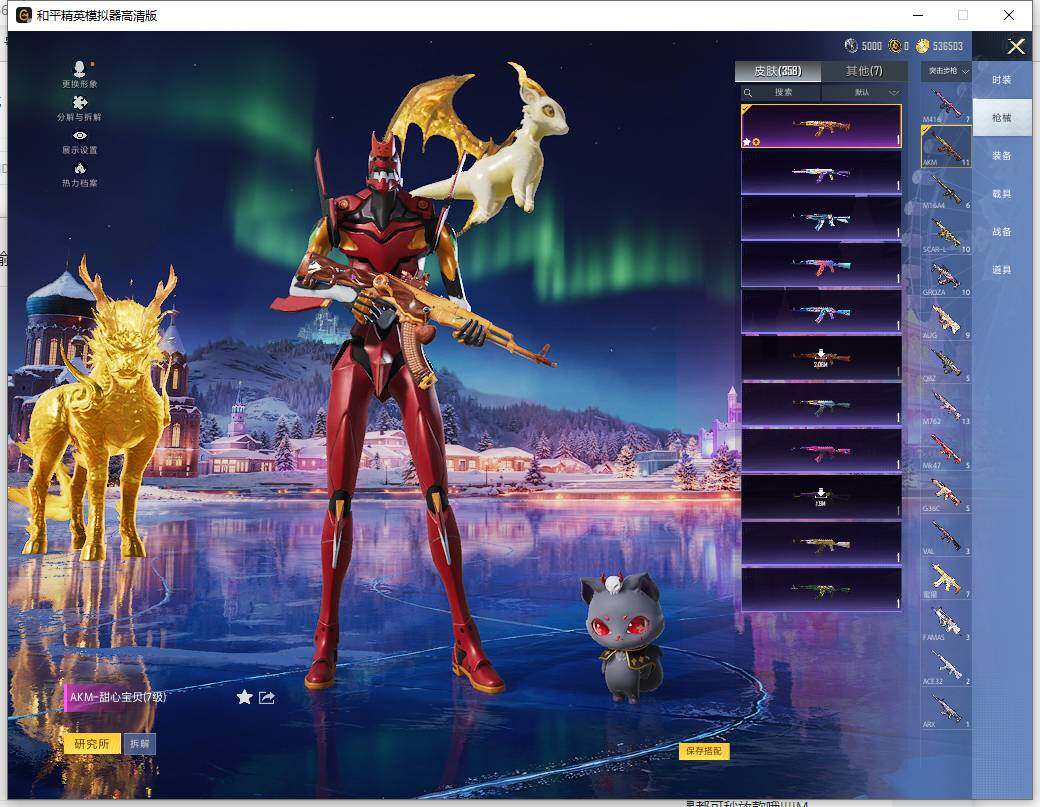Select the fifth AKM skin thumbnail

[821, 312]
